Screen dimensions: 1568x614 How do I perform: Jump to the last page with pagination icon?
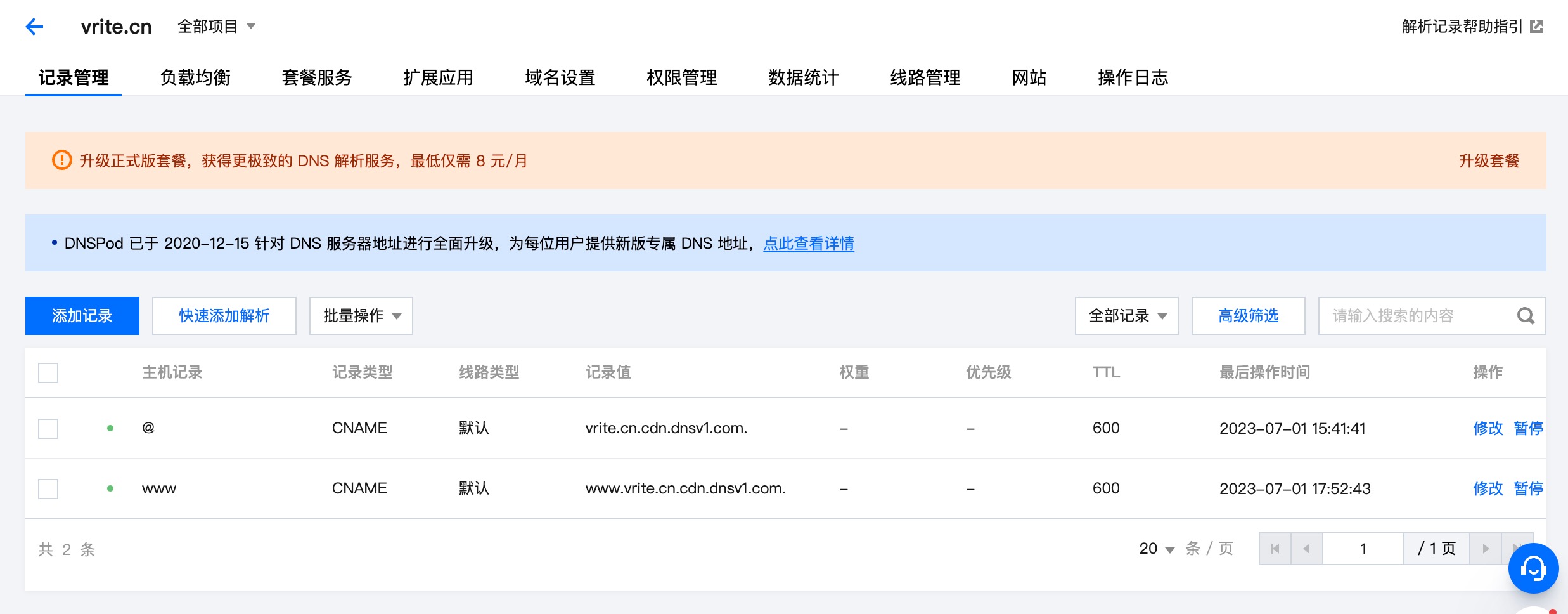pos(1519,548)
